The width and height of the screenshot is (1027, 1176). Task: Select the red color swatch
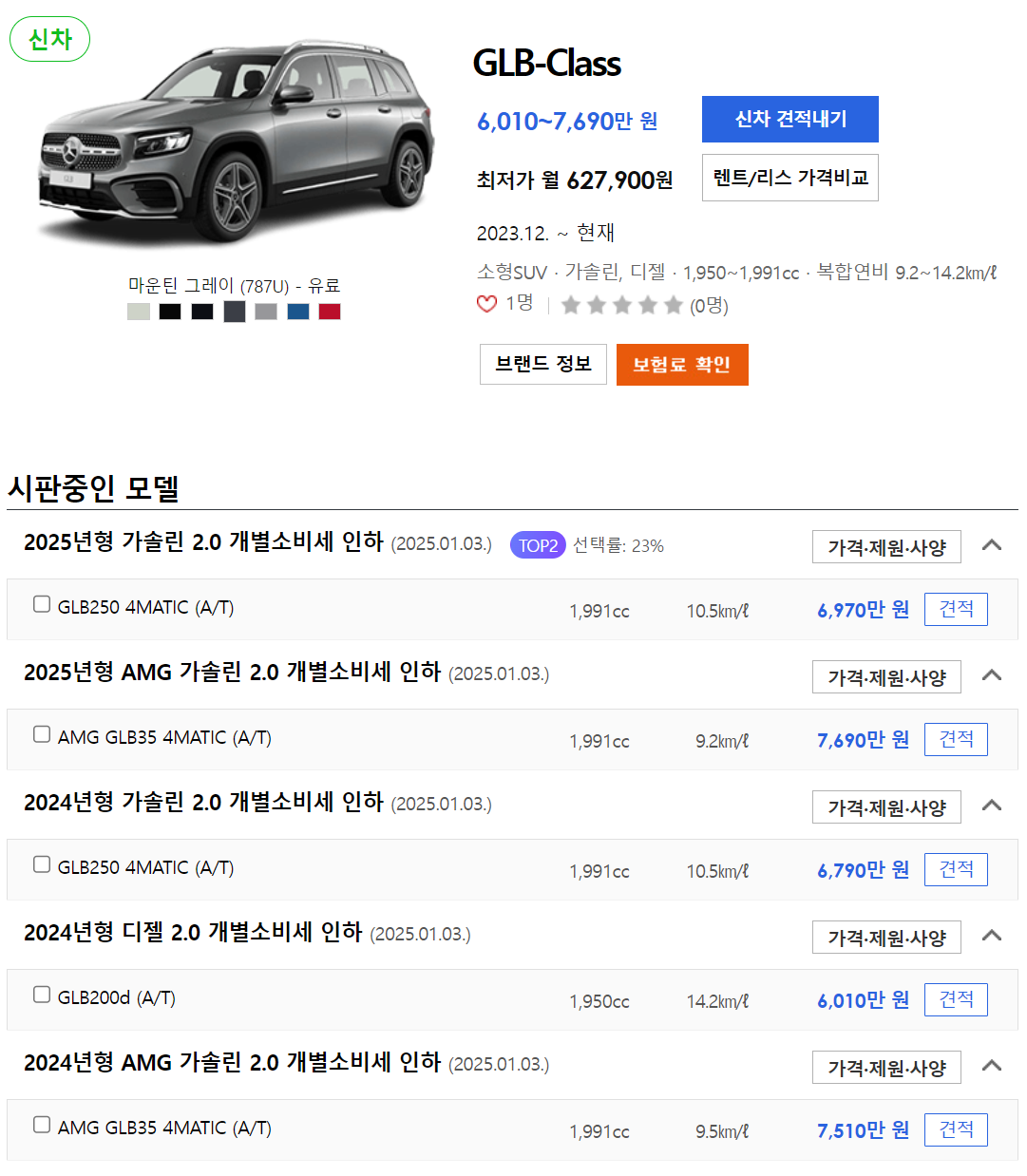point(330,312)
